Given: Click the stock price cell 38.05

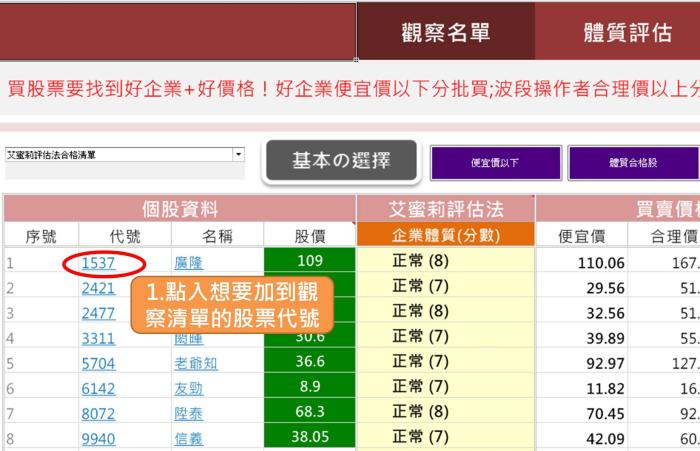Looking at the screenshot, I should [310, 436].
